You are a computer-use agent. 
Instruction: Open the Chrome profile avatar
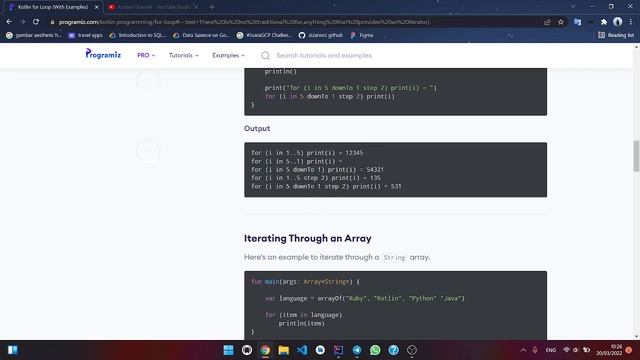[618, 22]
